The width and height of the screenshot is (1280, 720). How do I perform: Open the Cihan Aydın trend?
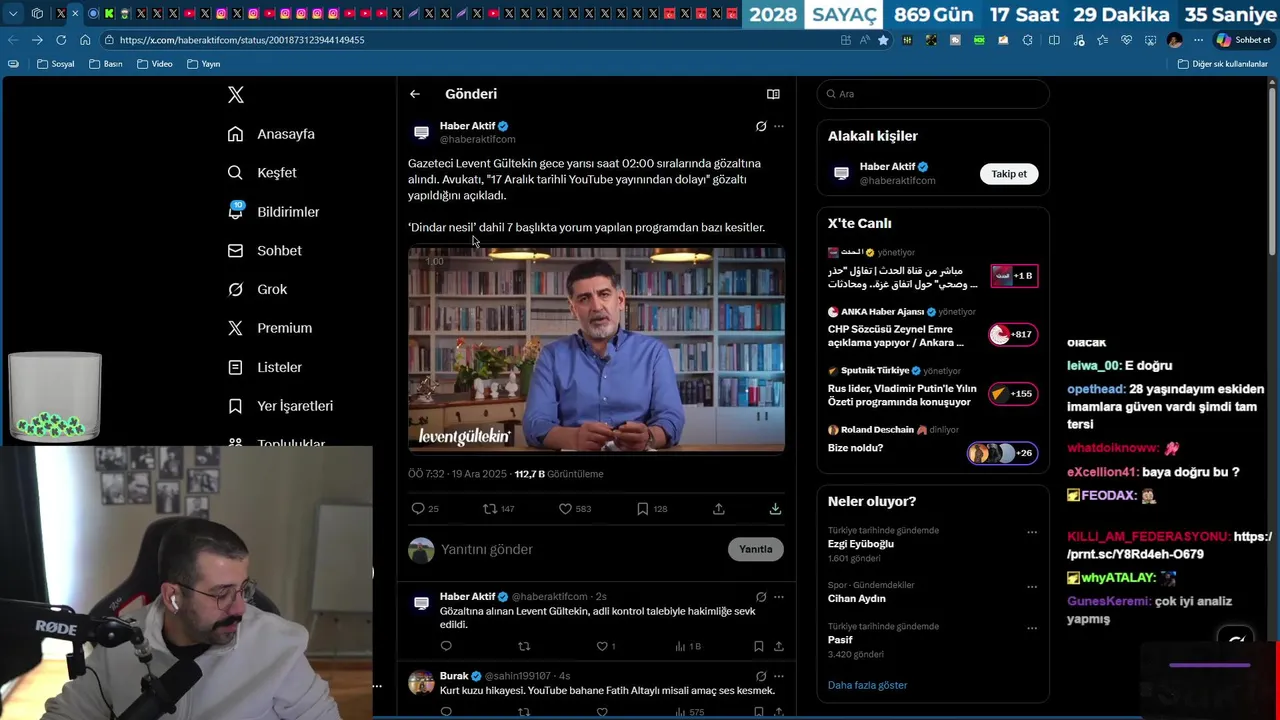tap(857, 599)
